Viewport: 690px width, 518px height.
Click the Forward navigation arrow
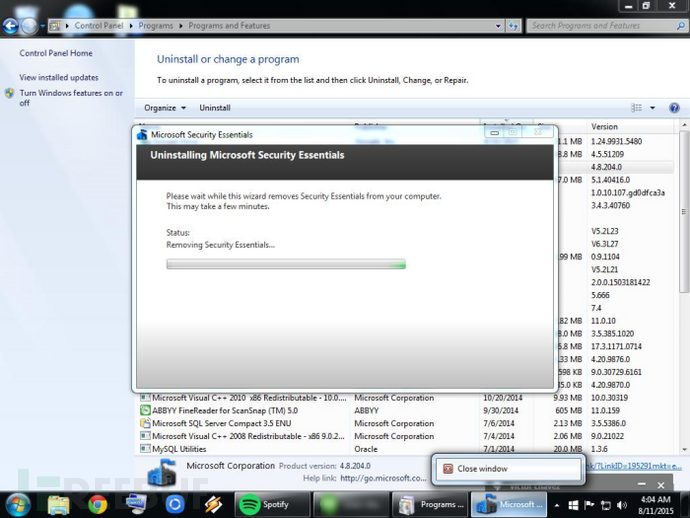click(x=29, y=26)
